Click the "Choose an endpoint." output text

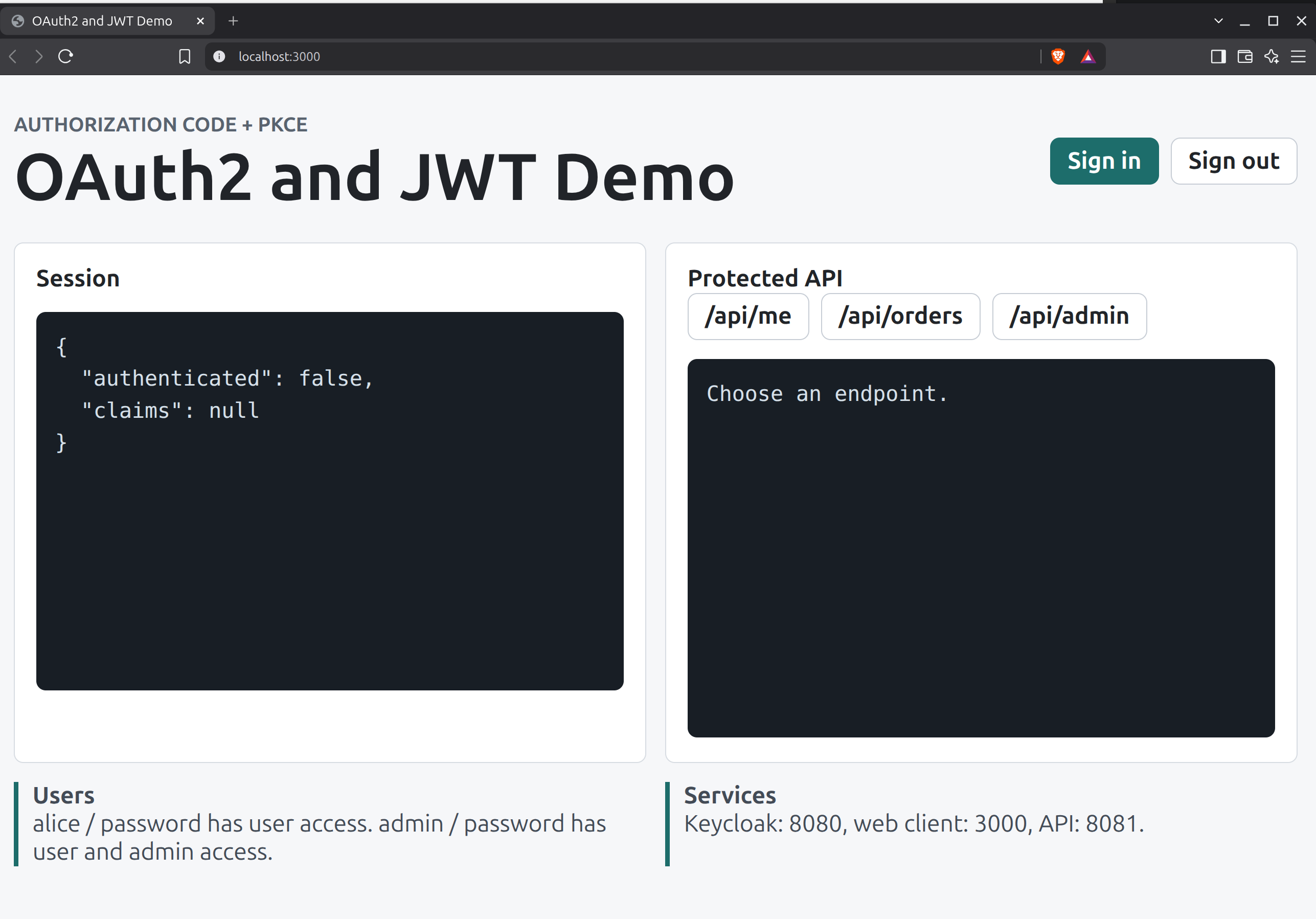coord(827,394)
